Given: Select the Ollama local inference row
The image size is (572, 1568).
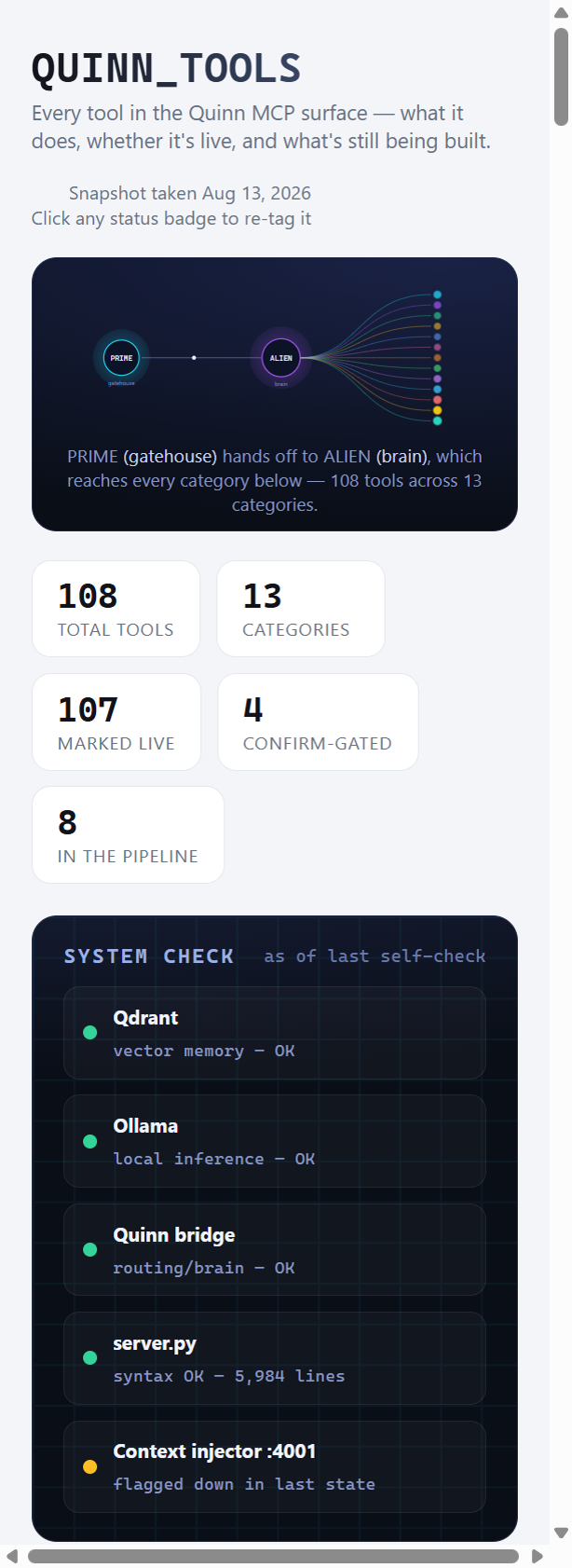Looking at the screenshot, I should (275, 1141).
